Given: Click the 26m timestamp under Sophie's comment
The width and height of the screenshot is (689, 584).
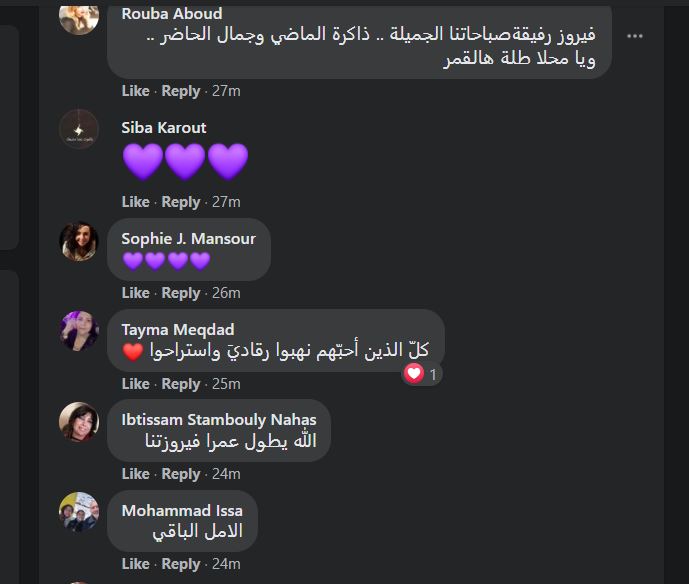Looking at the screenshot, I should click(x=226, y=293).
